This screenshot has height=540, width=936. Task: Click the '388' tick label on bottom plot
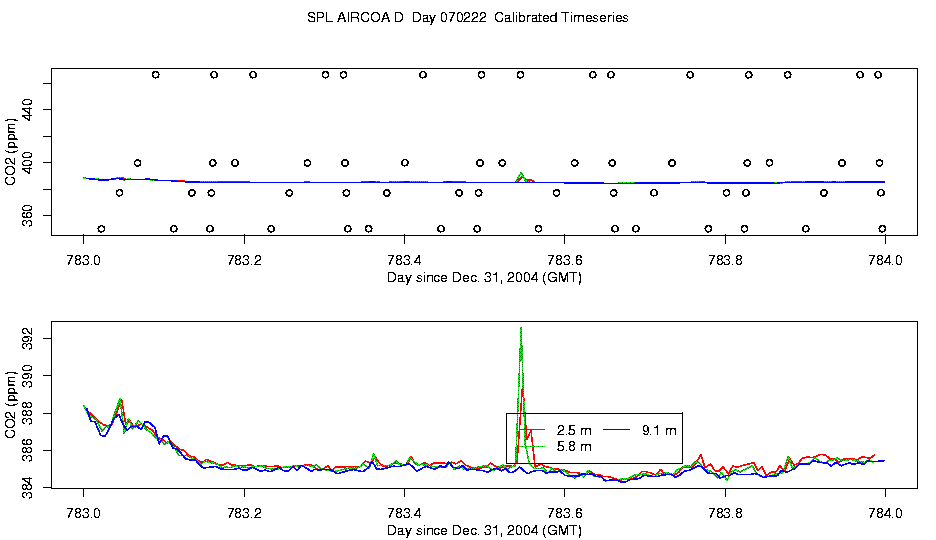tap(27, 414)
